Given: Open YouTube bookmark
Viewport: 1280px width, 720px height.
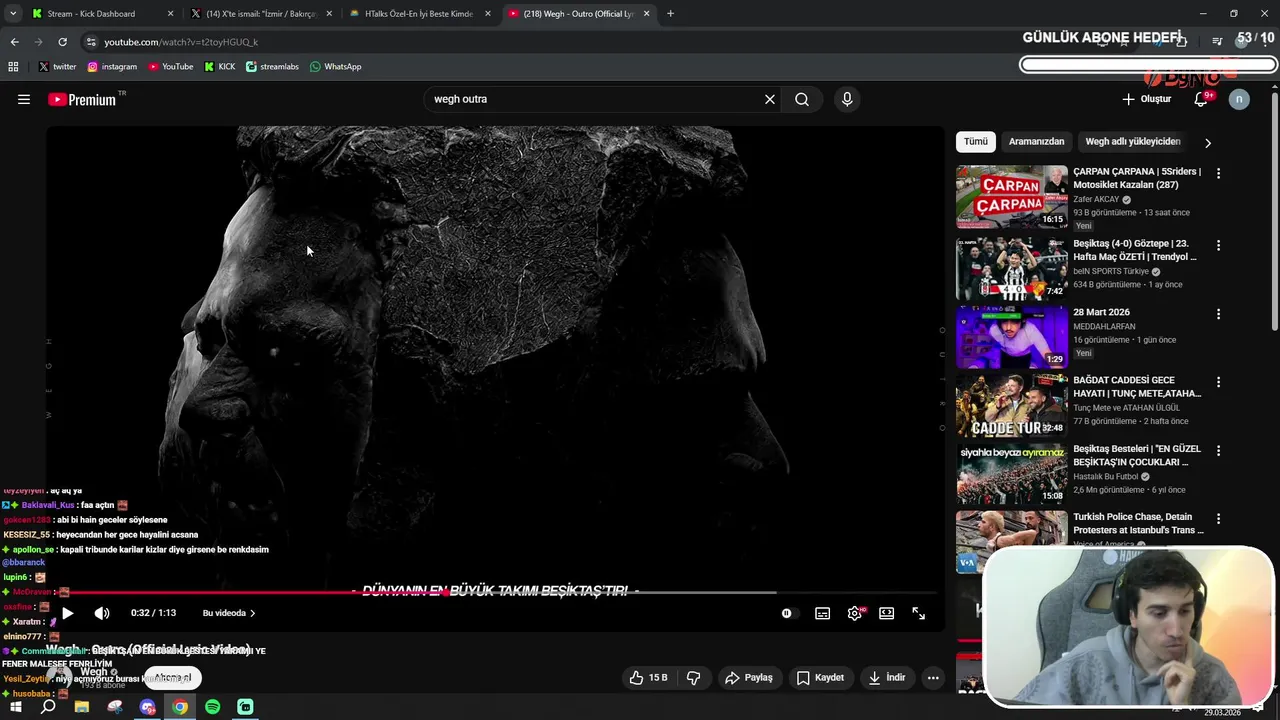Looking at the screenshot, I should 171,67.
